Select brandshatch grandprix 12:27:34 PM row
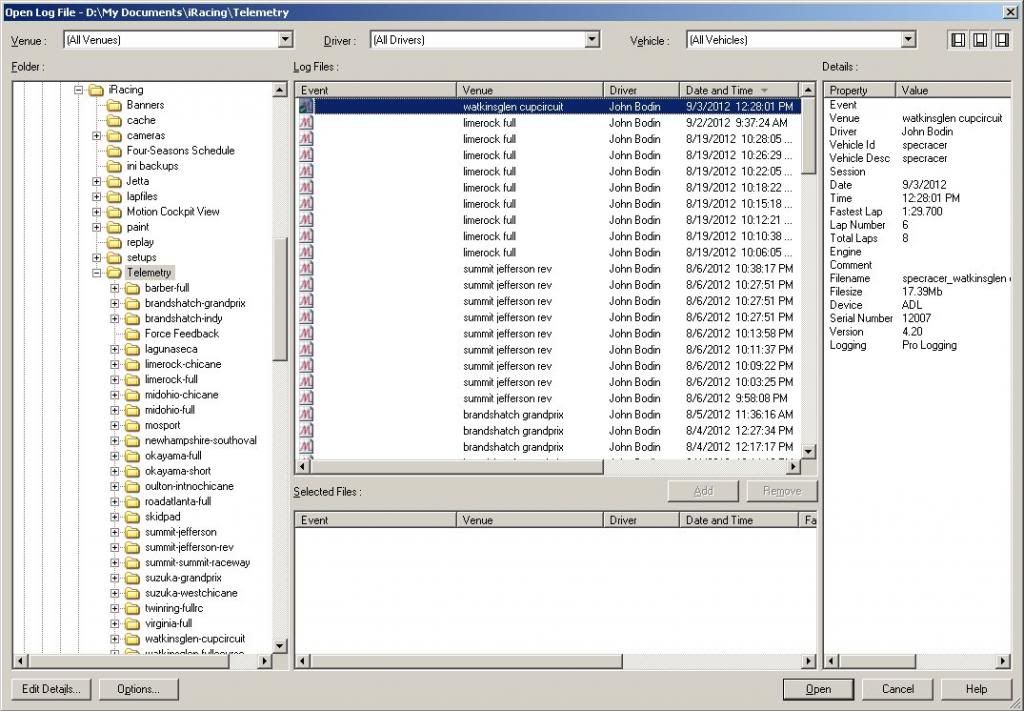 point(549,430)
